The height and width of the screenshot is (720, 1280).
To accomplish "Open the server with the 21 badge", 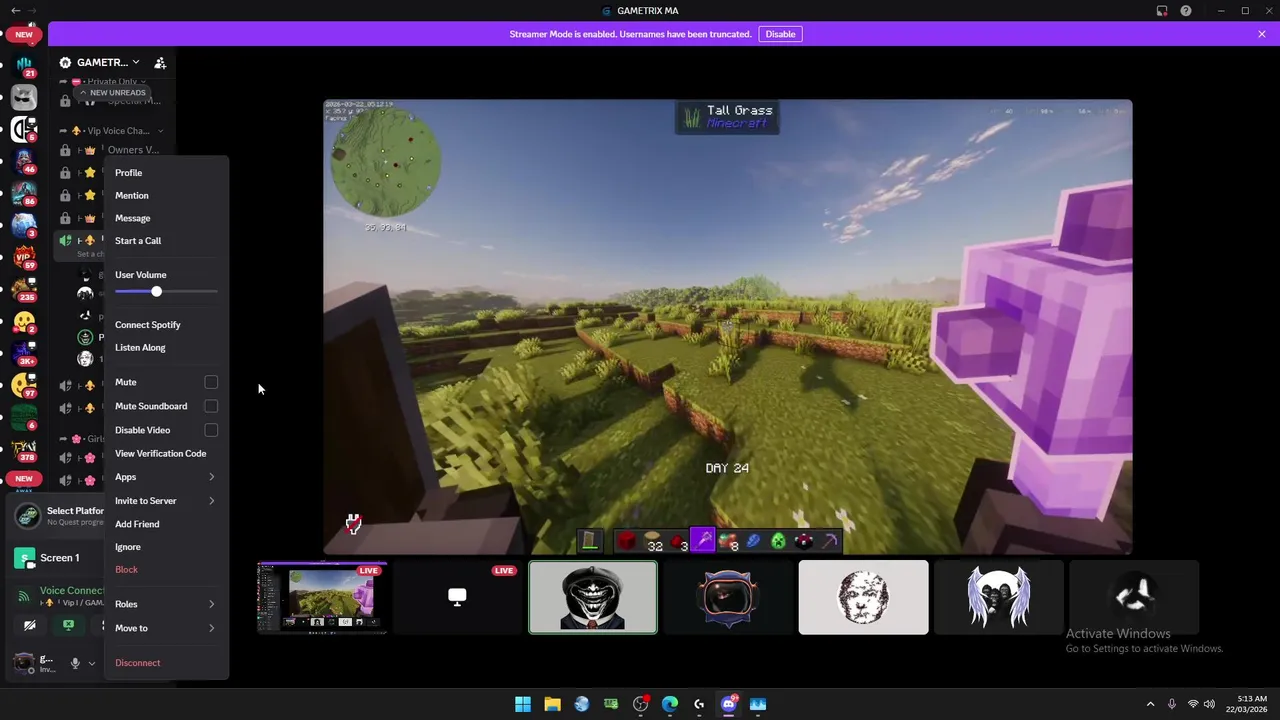I will coord(24,66).
